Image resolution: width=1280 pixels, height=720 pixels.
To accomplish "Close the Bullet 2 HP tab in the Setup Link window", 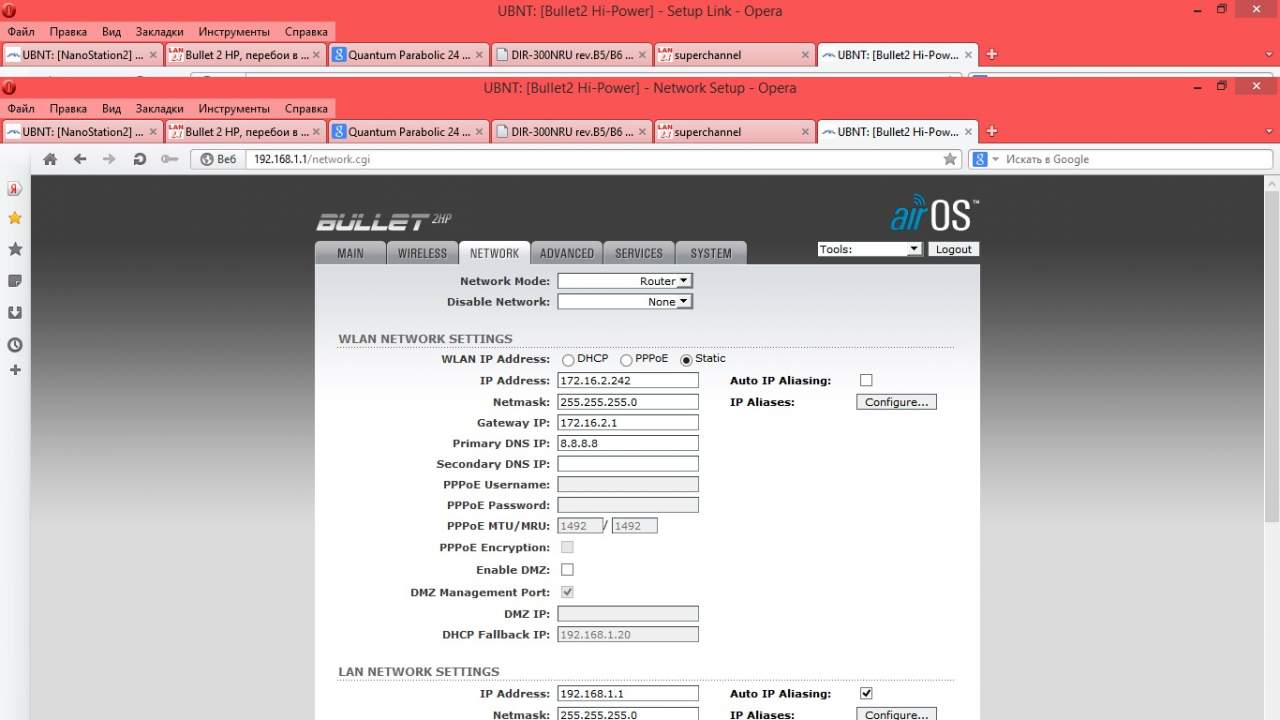I will click(x=316, y=55).
